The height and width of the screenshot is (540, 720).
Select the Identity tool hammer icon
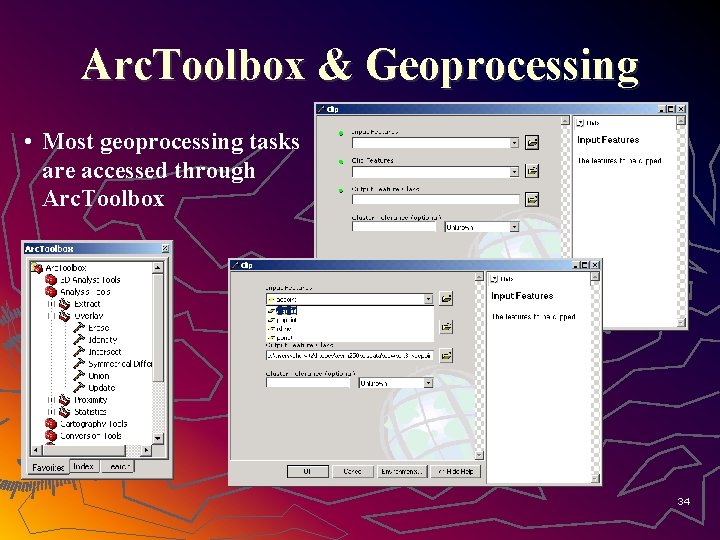click(x=79, y=339)
